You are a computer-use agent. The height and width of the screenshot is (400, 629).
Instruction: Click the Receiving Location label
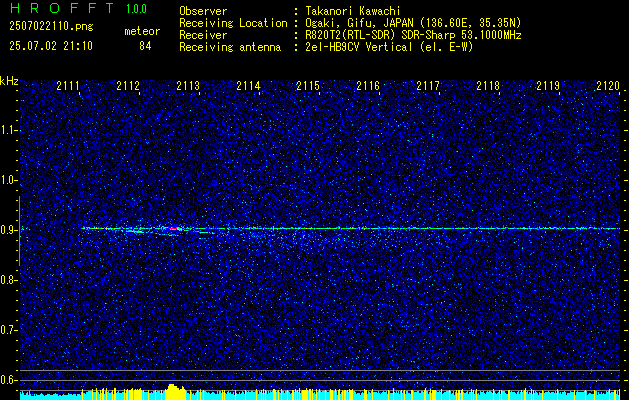click(x=233, y=23)
